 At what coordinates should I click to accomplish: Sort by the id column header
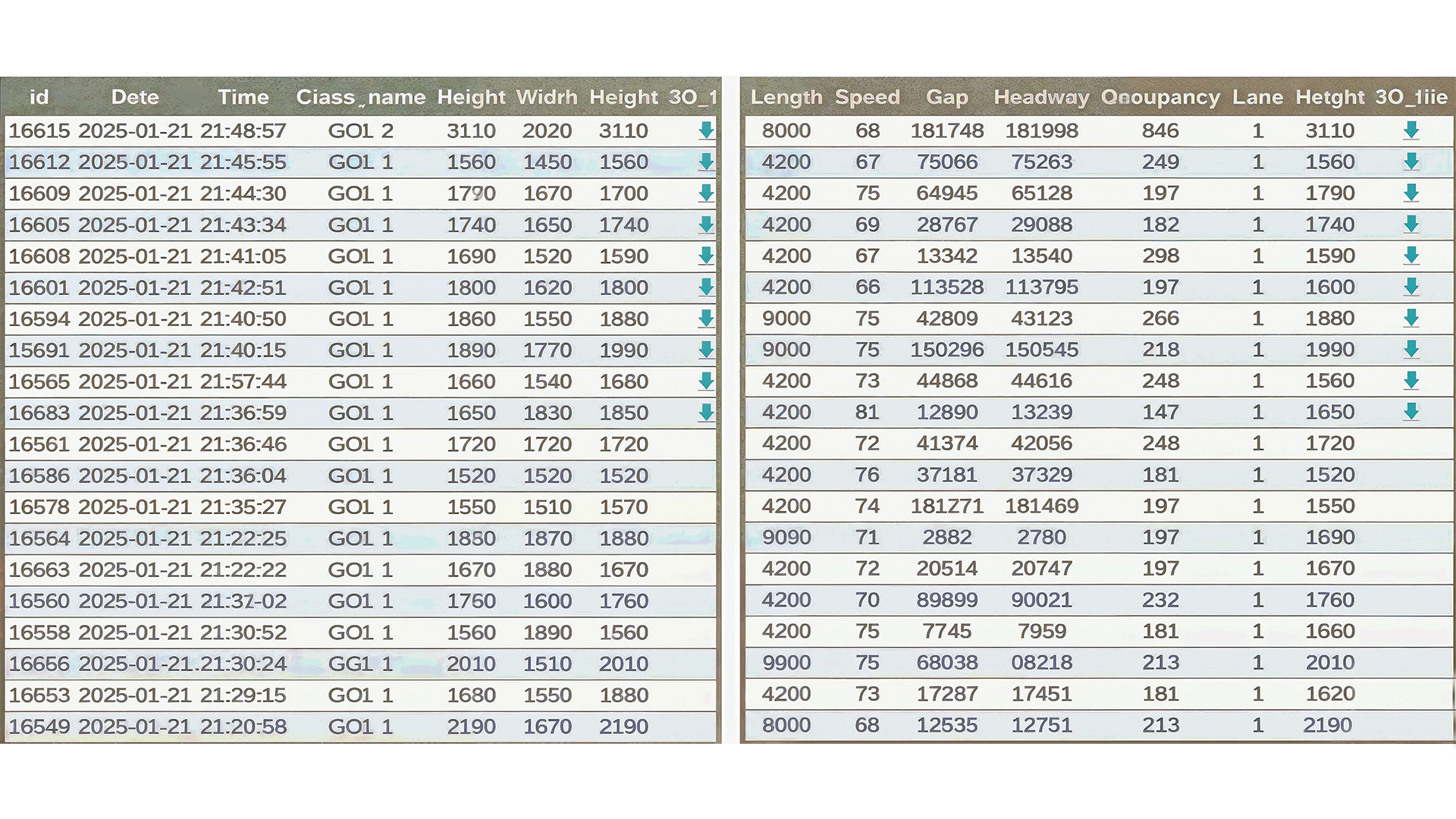[x=39, y=97]
